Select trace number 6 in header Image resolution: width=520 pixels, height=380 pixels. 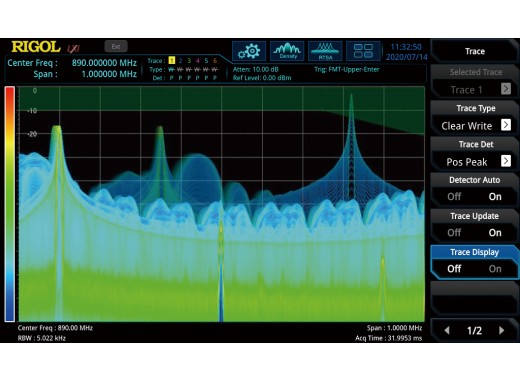point(215,60)
